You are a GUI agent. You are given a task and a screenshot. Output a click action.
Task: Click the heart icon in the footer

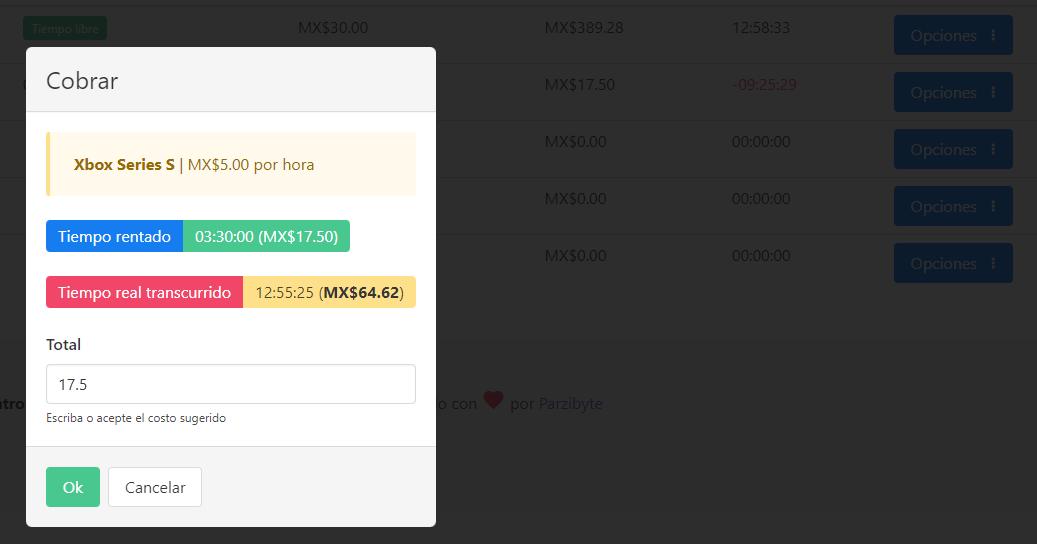[x=493, y=400]
